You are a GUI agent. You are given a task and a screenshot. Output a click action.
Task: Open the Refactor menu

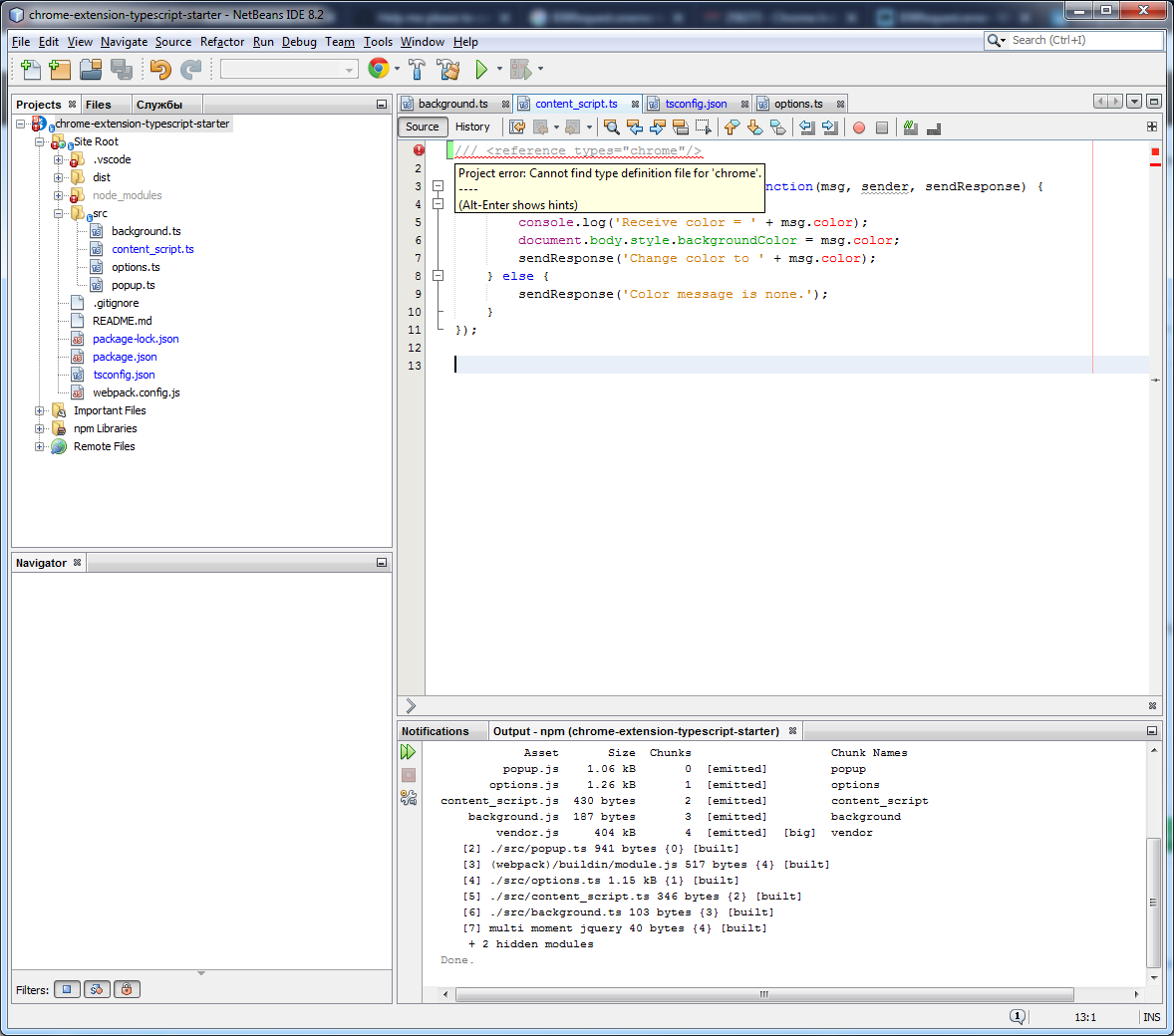pyautogui.click(x=221, y=42)
